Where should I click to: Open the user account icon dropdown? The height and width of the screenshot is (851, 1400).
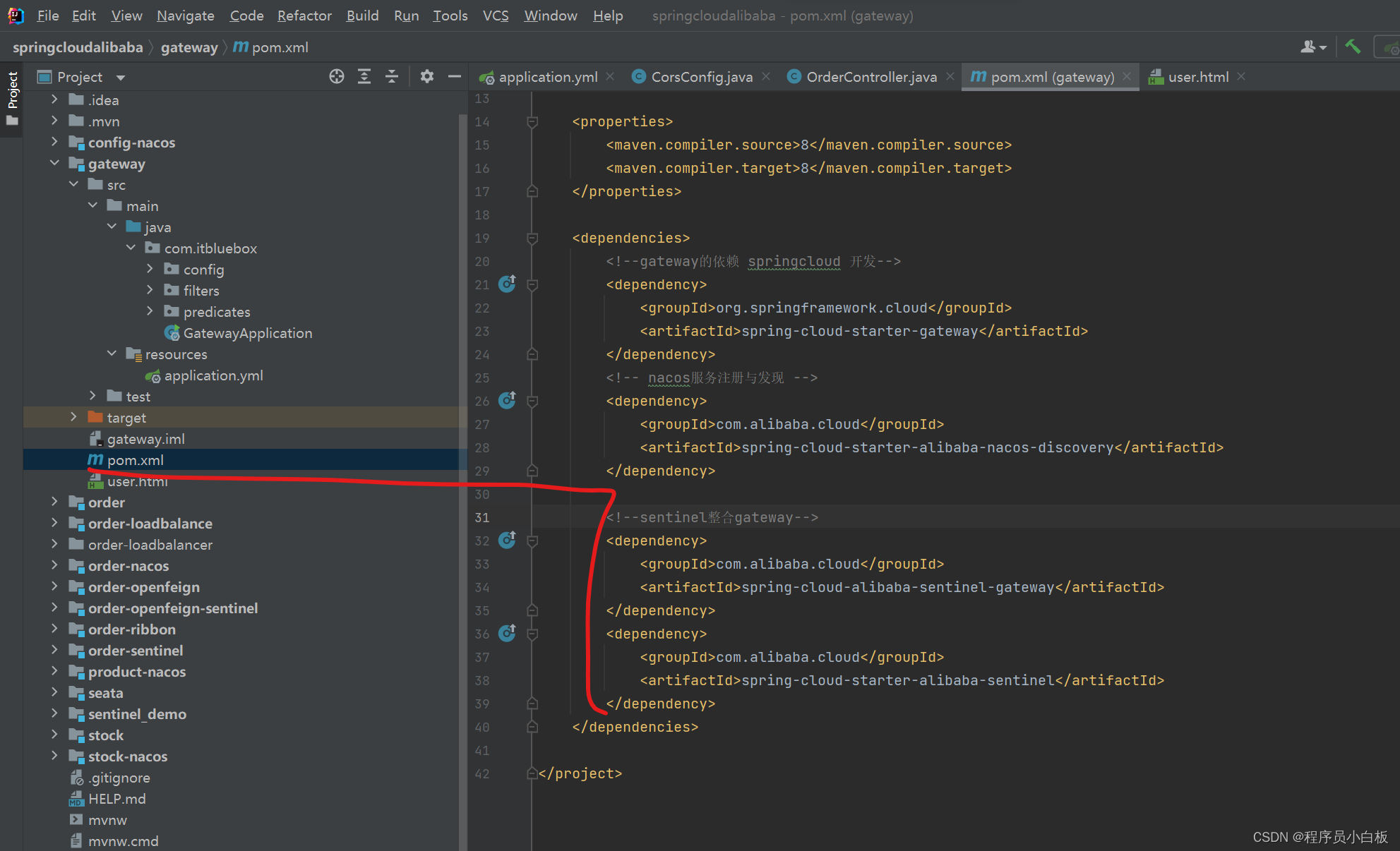click(x=1313, y=47)
